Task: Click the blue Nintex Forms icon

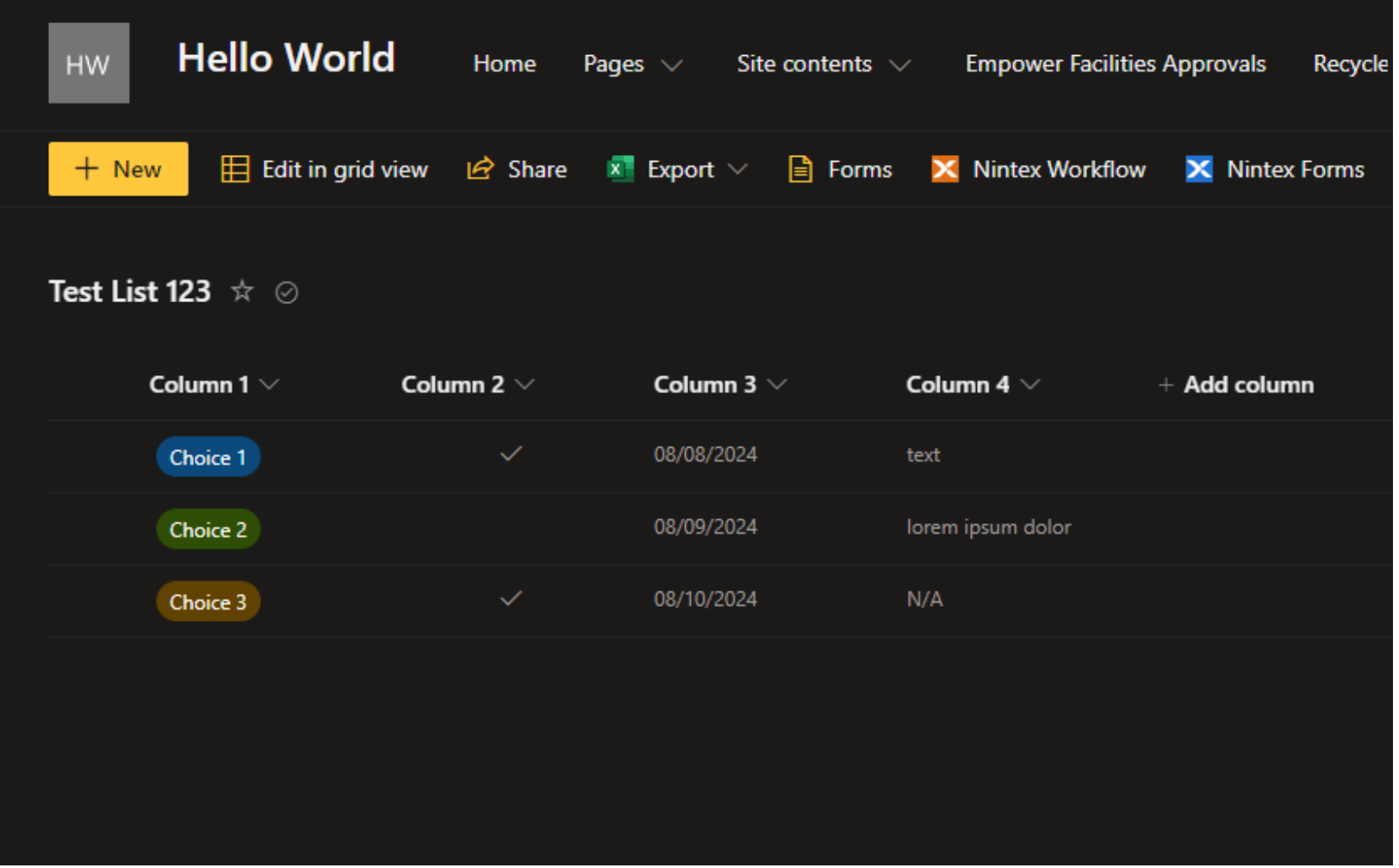Action: (1199, 169)
